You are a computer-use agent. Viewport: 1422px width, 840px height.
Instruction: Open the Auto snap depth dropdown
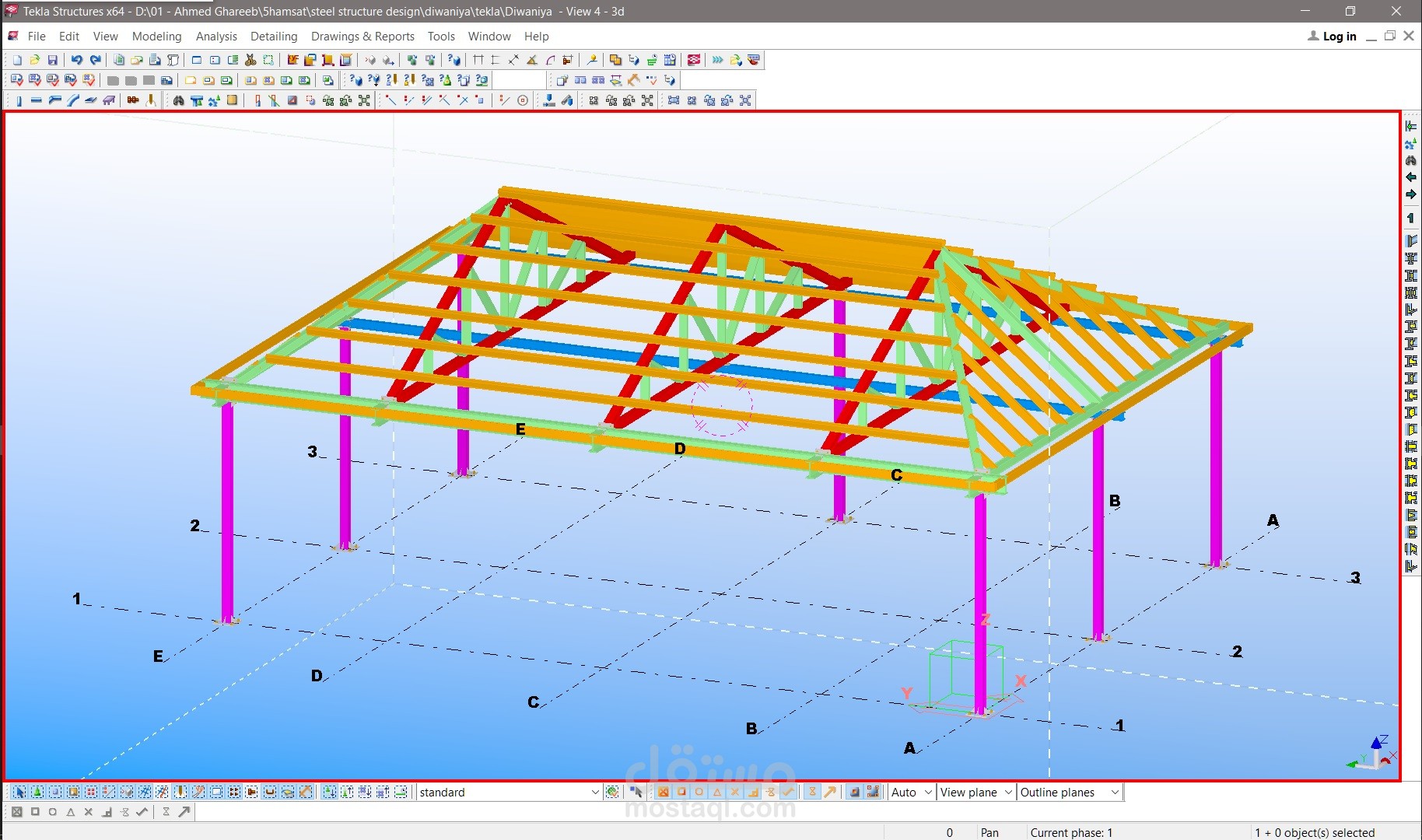pos(911,792)
